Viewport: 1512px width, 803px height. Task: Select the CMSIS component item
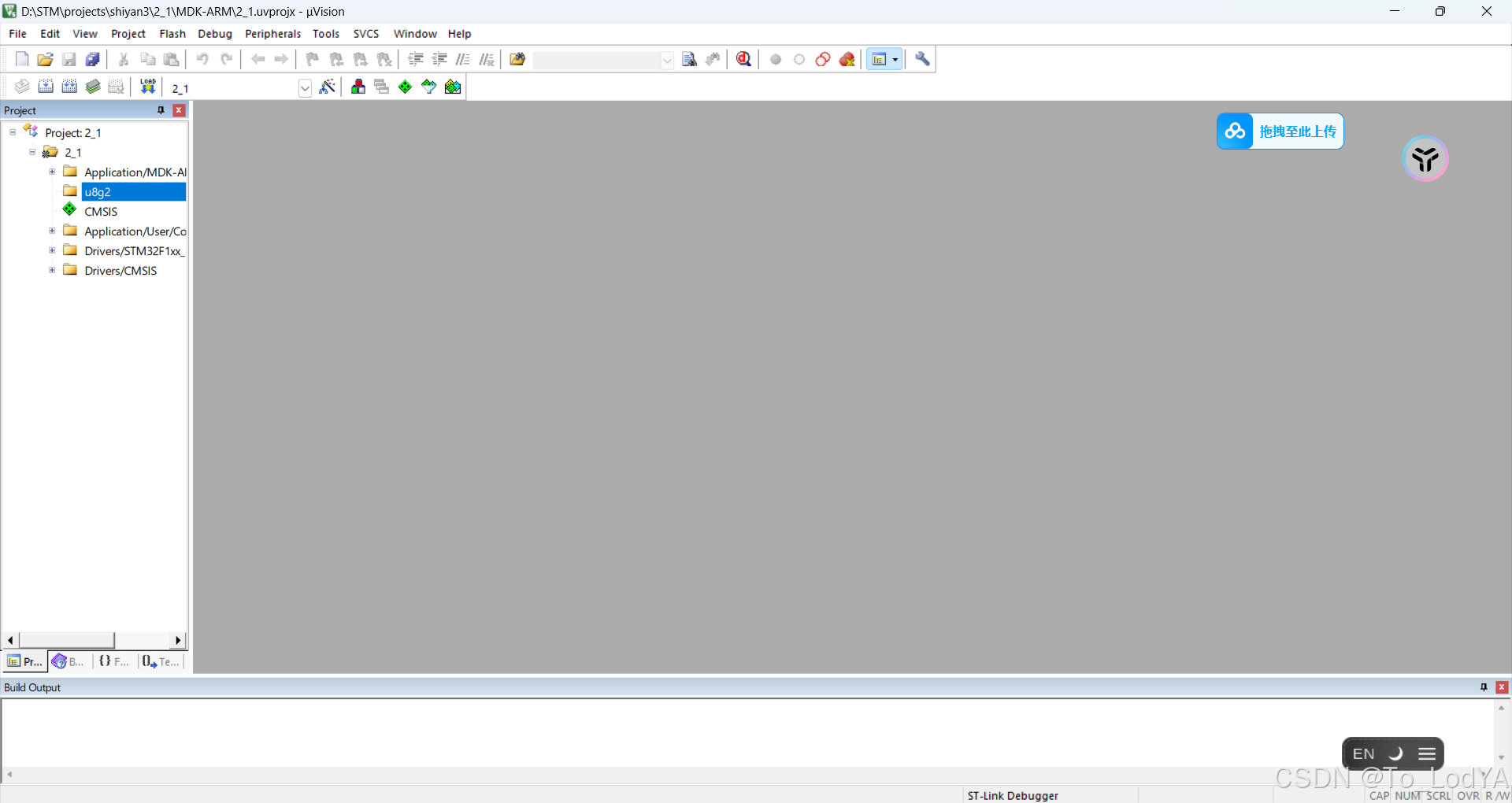[x=101, y=211]
